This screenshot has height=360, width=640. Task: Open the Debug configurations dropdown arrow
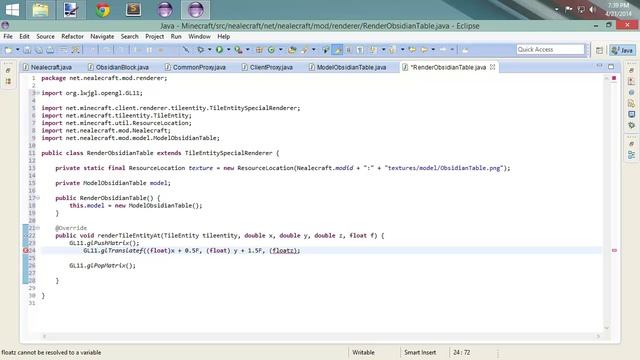tap(209, 50)
